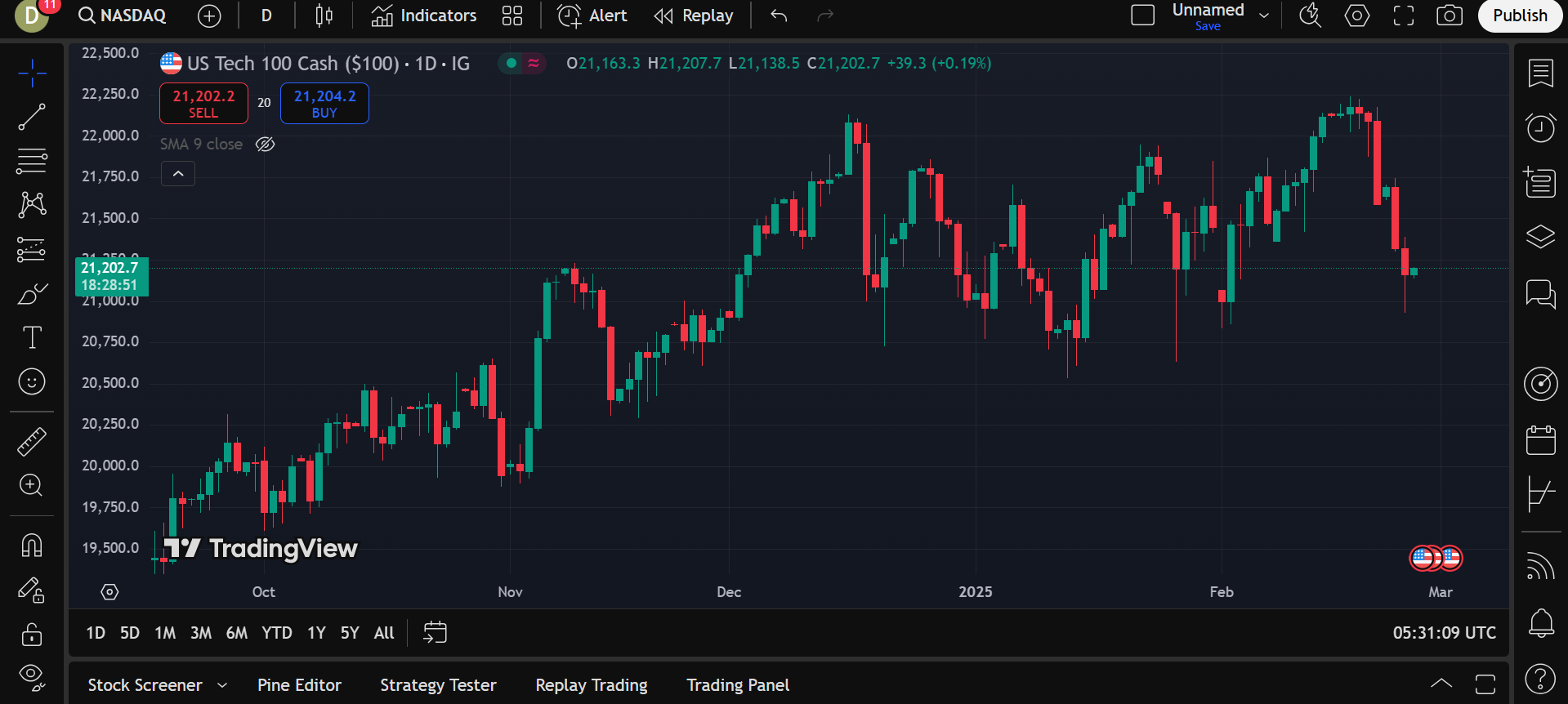
Task: Open object tree layers icon
Action: (x=1541, y=237)
